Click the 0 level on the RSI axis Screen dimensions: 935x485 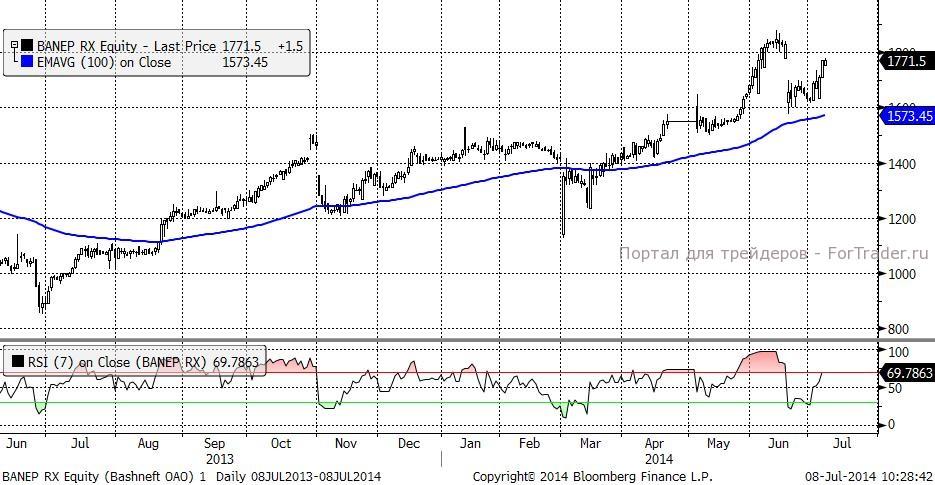tap(891, 424)
